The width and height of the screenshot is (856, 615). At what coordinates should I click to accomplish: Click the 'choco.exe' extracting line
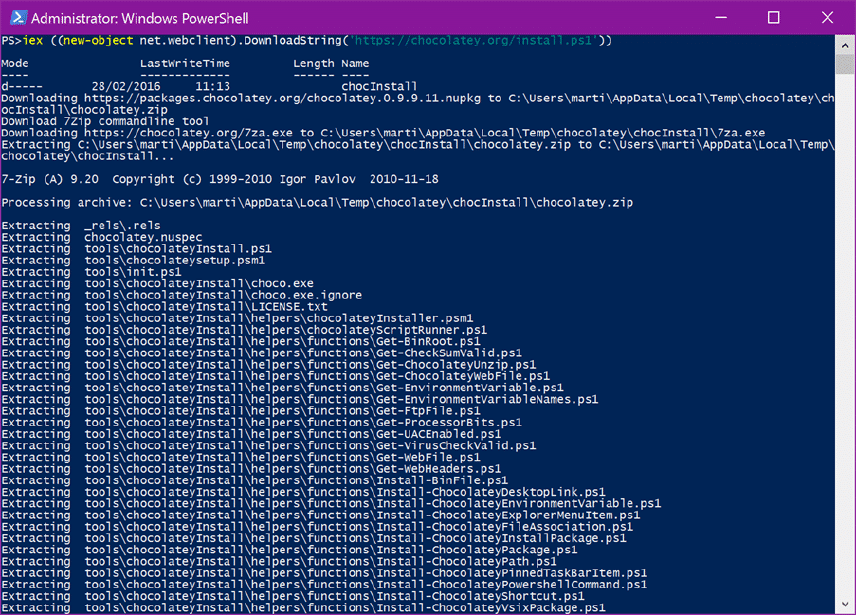pyautogui.click(x=157, y=284)
